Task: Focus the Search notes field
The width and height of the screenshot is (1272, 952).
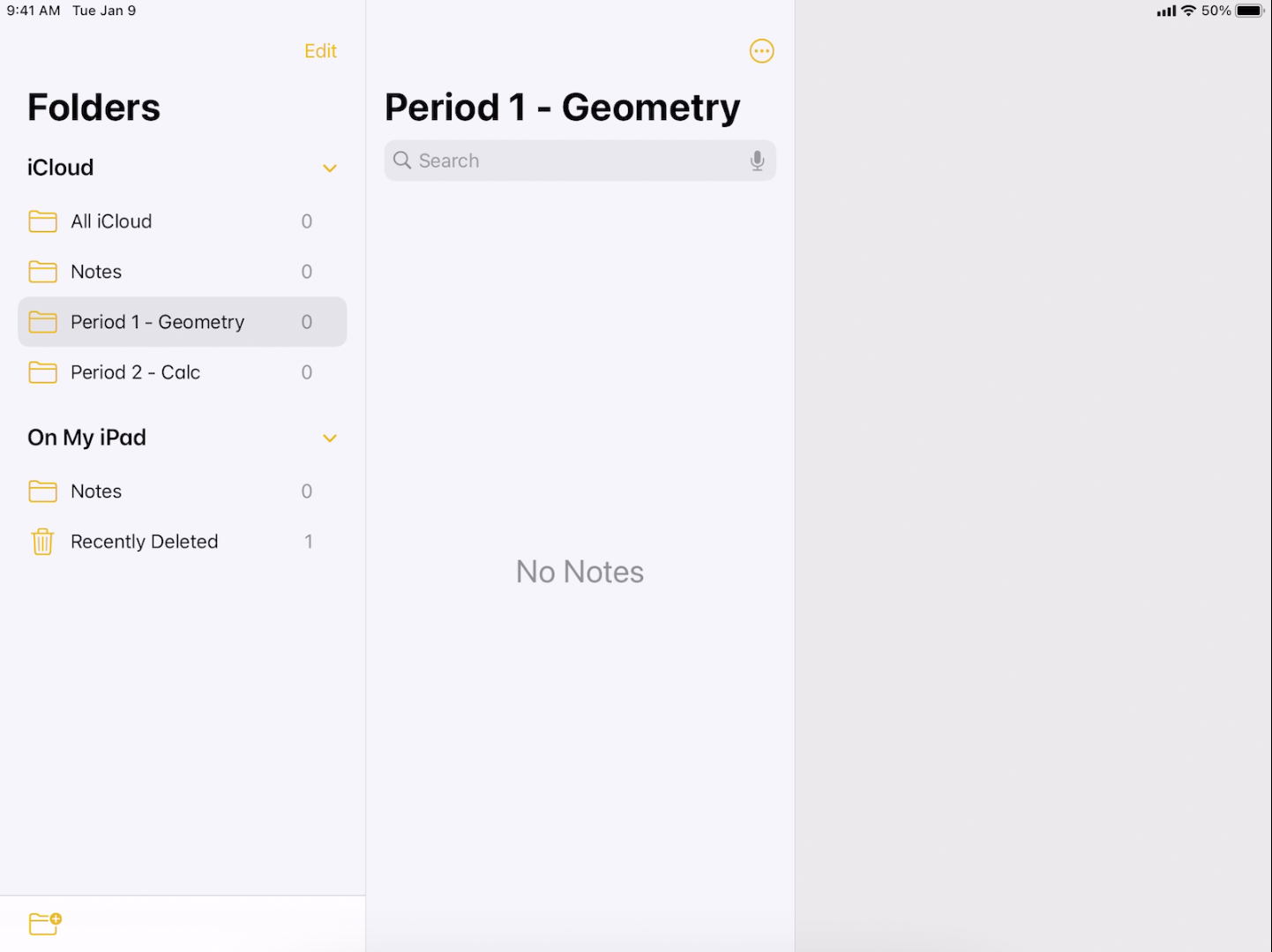Action: click(573, 161)
